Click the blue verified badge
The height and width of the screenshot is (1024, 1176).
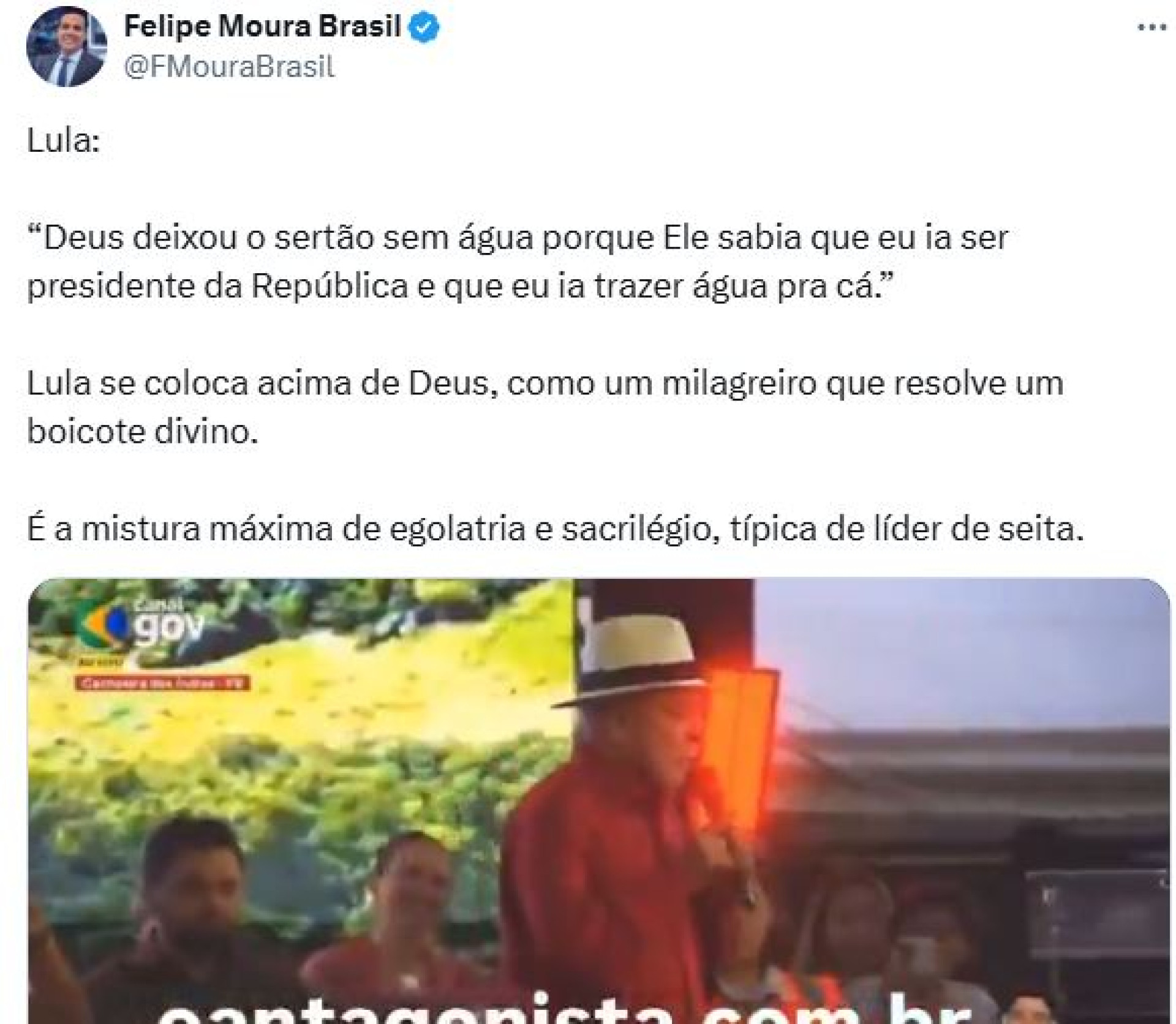424,28
